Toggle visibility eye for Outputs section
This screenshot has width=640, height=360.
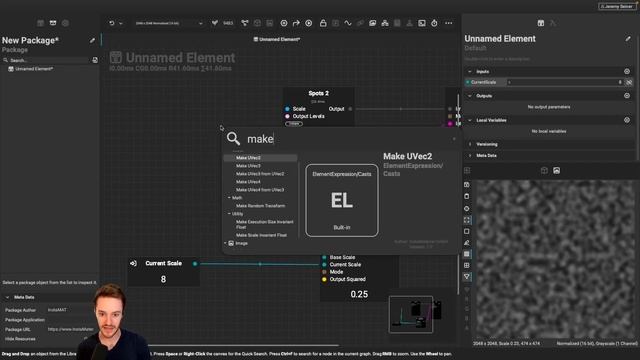[627, 96]
